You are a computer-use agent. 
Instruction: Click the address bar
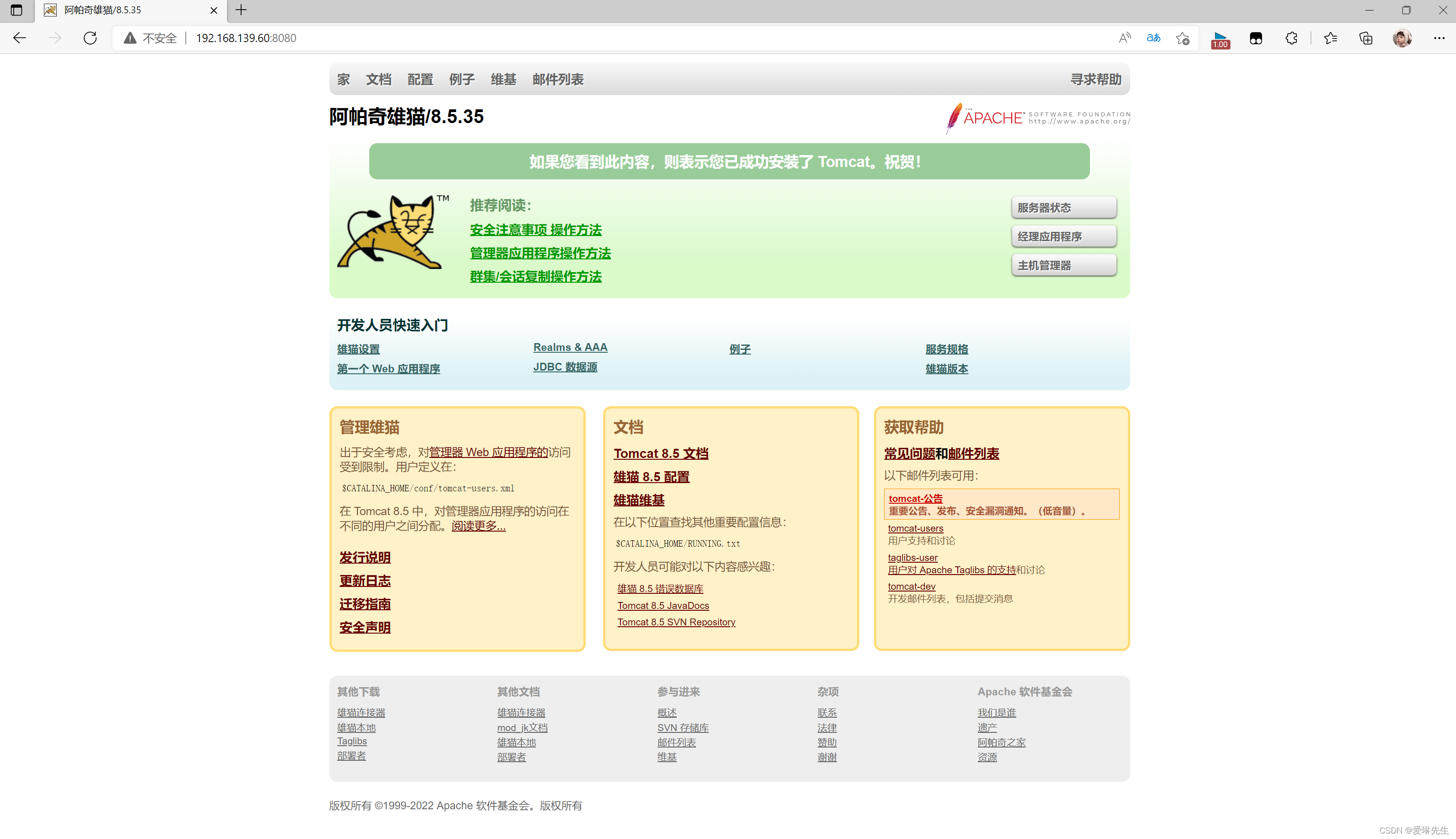point(246,38)
